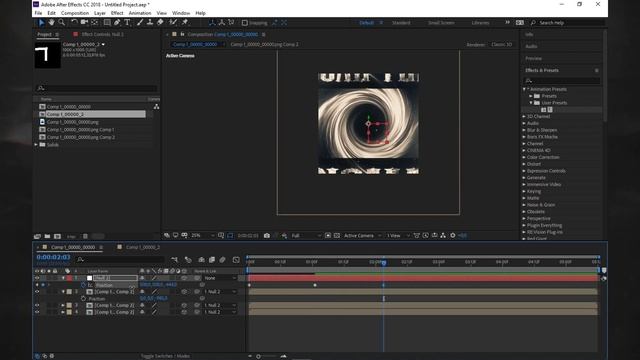
Task: Open Active Camera view dropdown
Action: pos(362,236)
